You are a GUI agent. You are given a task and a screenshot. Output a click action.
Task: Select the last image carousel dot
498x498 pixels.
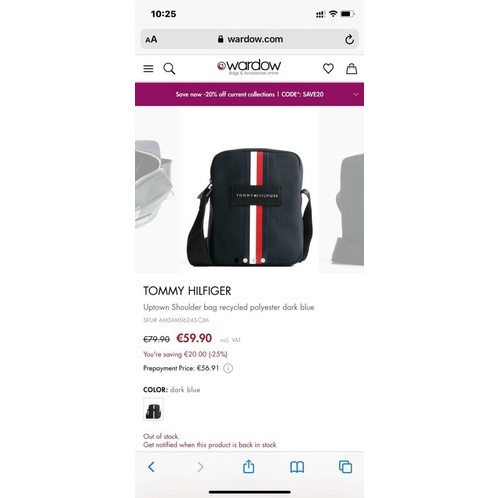coord(263,260)
